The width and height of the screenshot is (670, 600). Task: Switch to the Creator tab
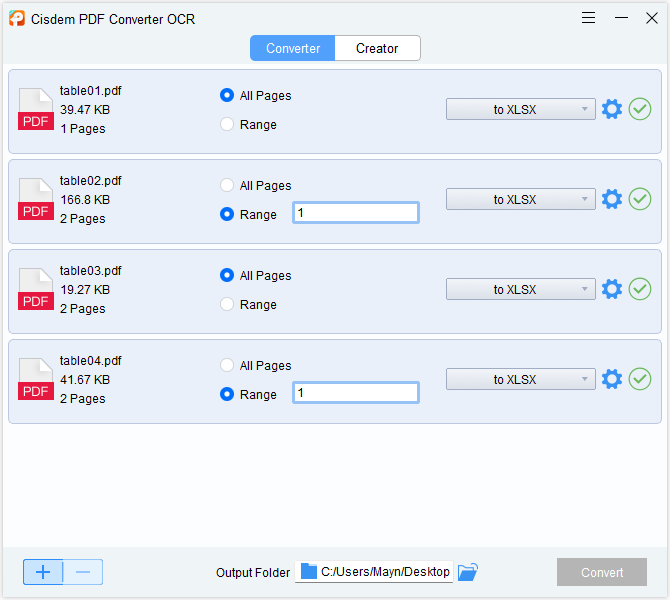point(377,48)
